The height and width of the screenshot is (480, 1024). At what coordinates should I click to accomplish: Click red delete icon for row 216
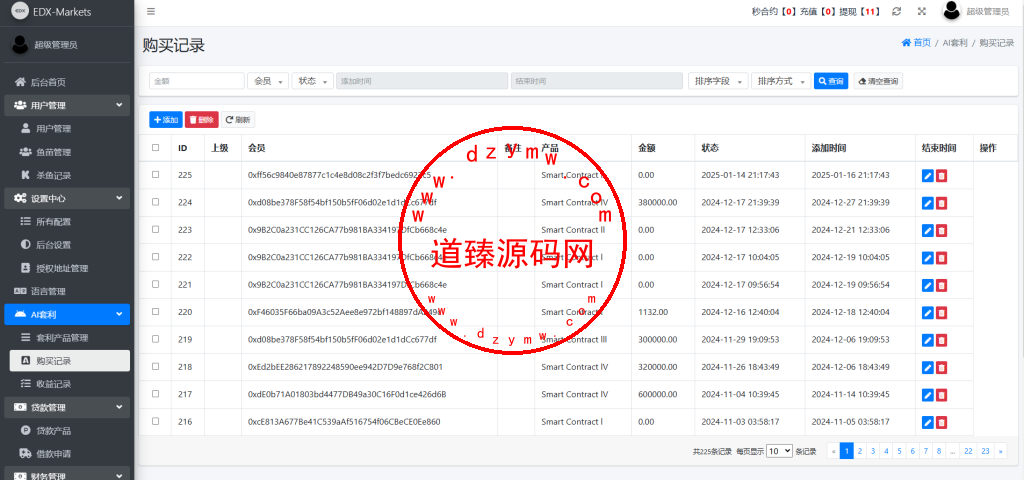click(941, 423)
